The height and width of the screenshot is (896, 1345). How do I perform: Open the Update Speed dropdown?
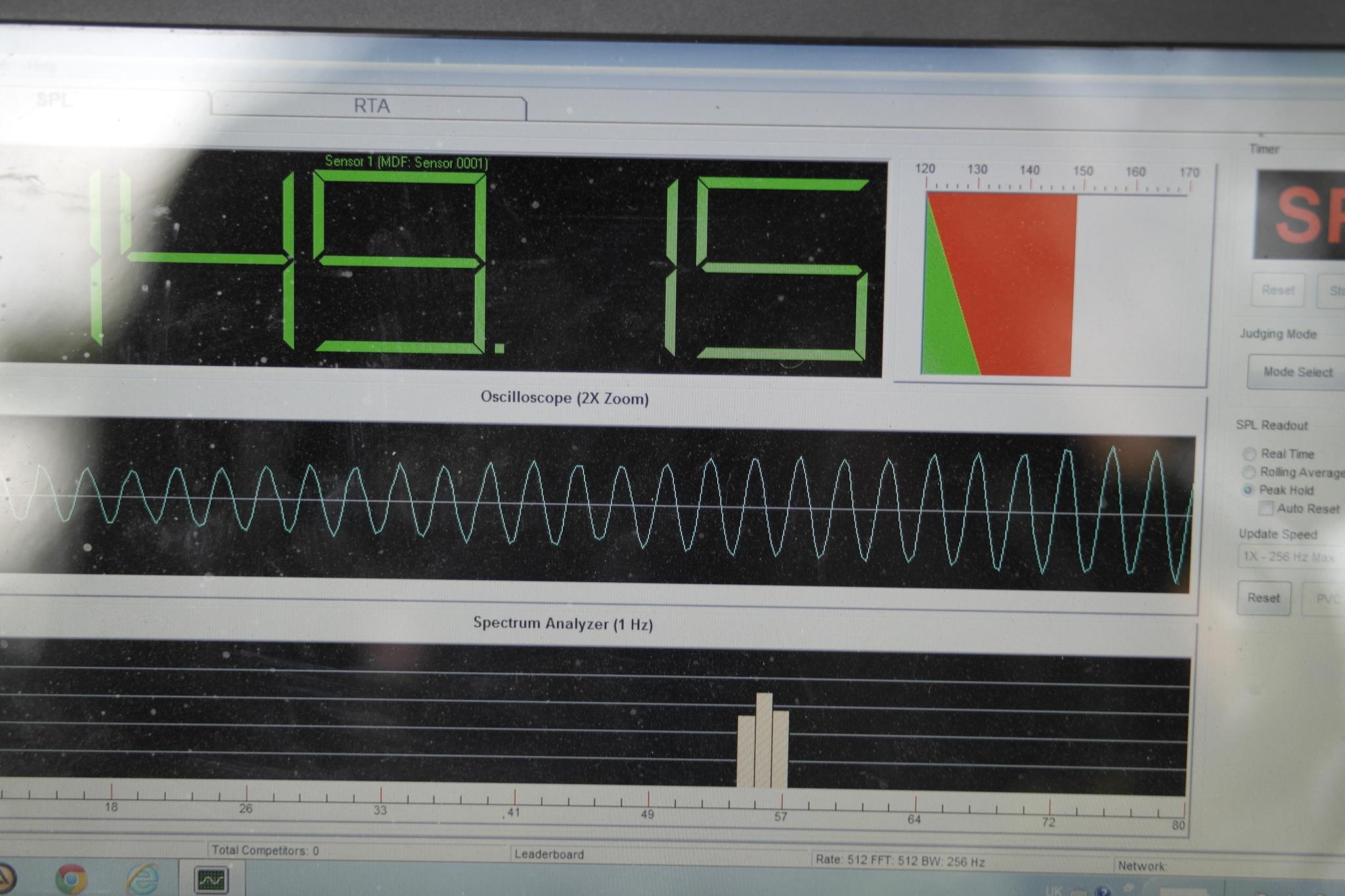point(1290,557)
